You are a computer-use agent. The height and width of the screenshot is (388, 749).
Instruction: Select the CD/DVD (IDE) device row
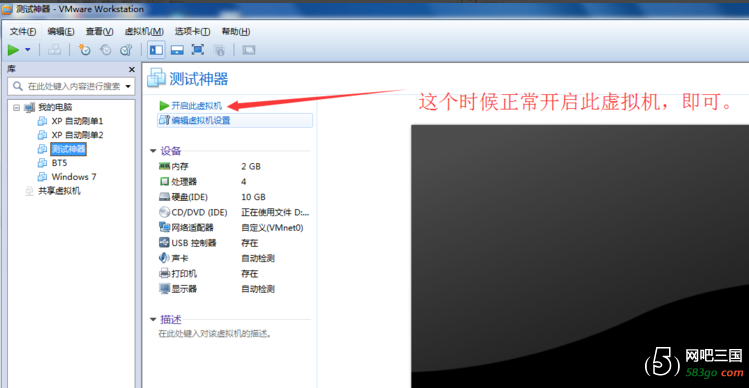(x=234, y=212)
